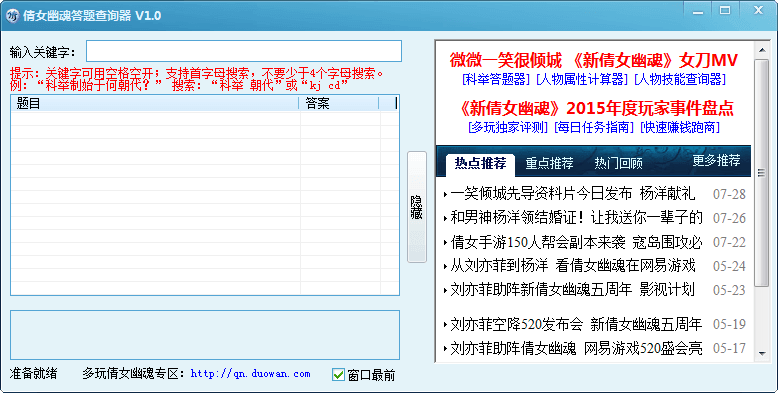Open the qn.duowan.com link
Viewport: 778px width, 393px height.
pos(251,374)
